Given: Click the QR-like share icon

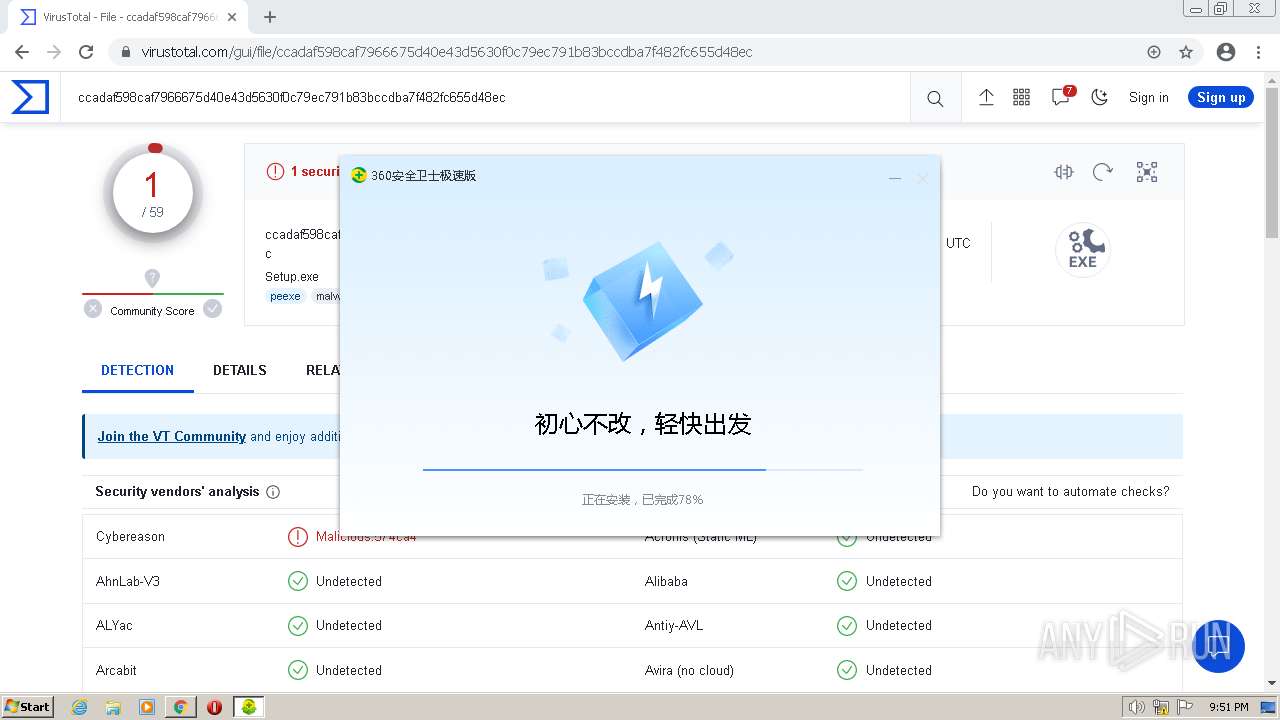Looking at the screenshot, I should pyautogui.click(x=1147, y=172).
